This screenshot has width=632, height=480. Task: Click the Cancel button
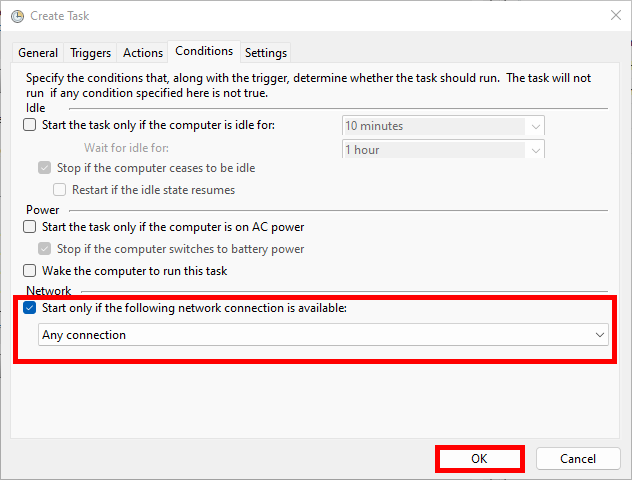click(578, 459)
